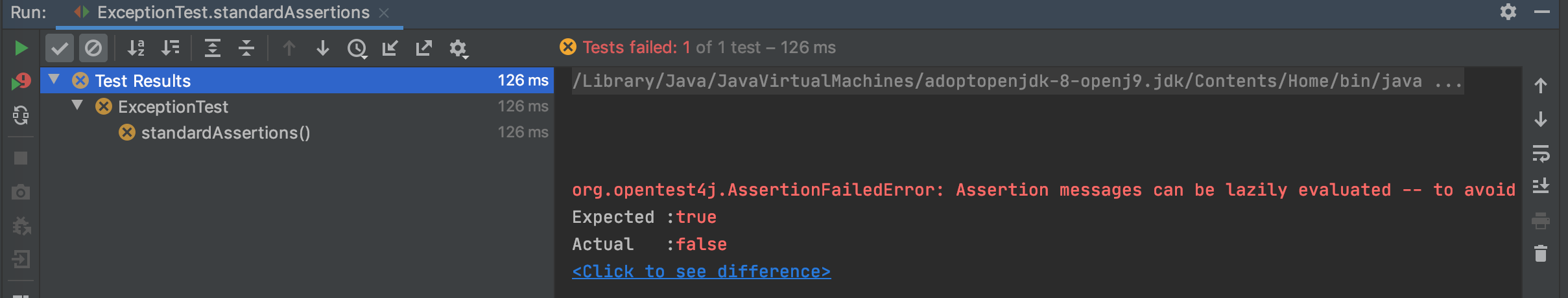Sort tests alphabetically
This screenshot has width=1568, height=298.
[136, 48]
